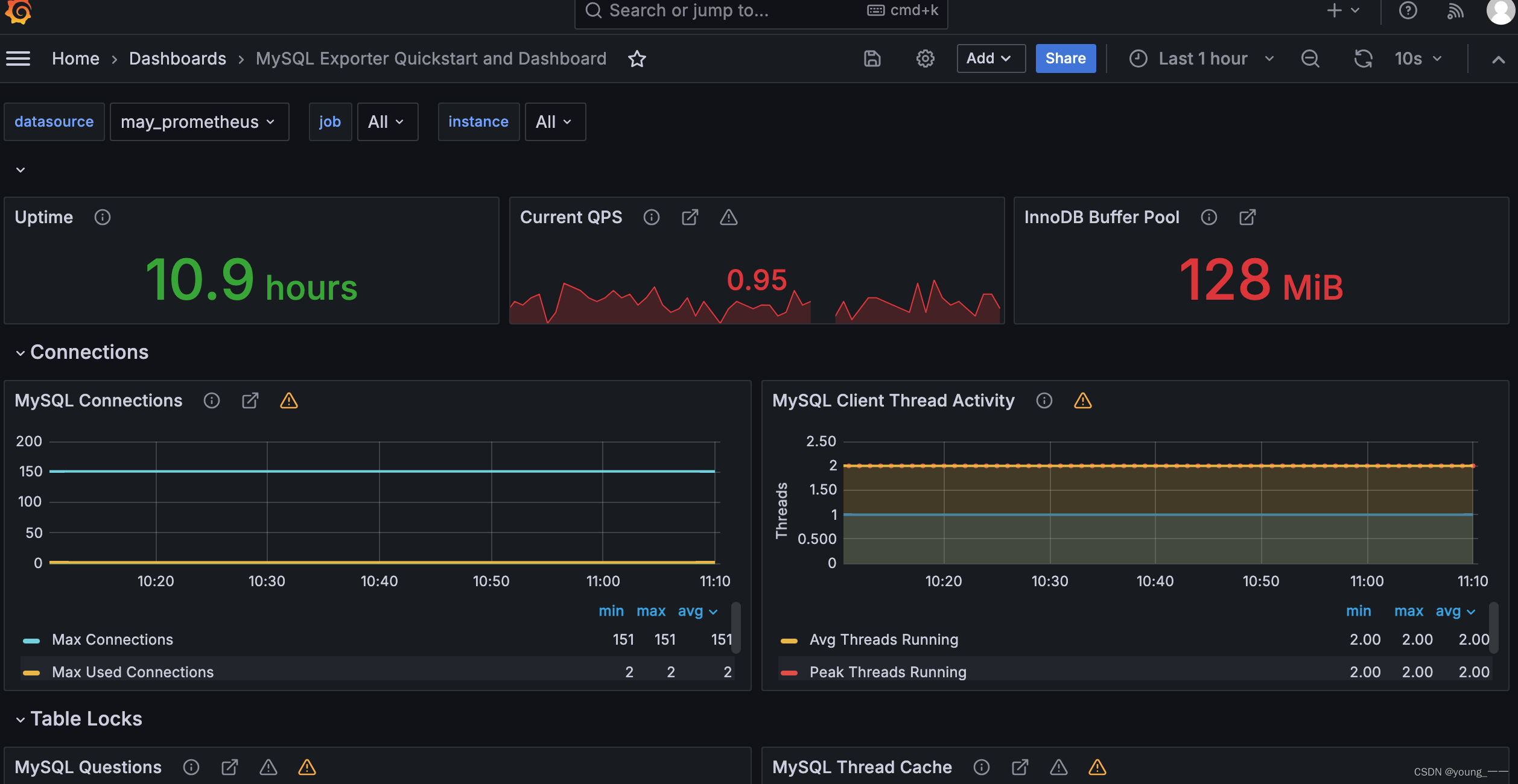Open the MySQL Connections external link icon
The image size is (1518, 784).
250,400
